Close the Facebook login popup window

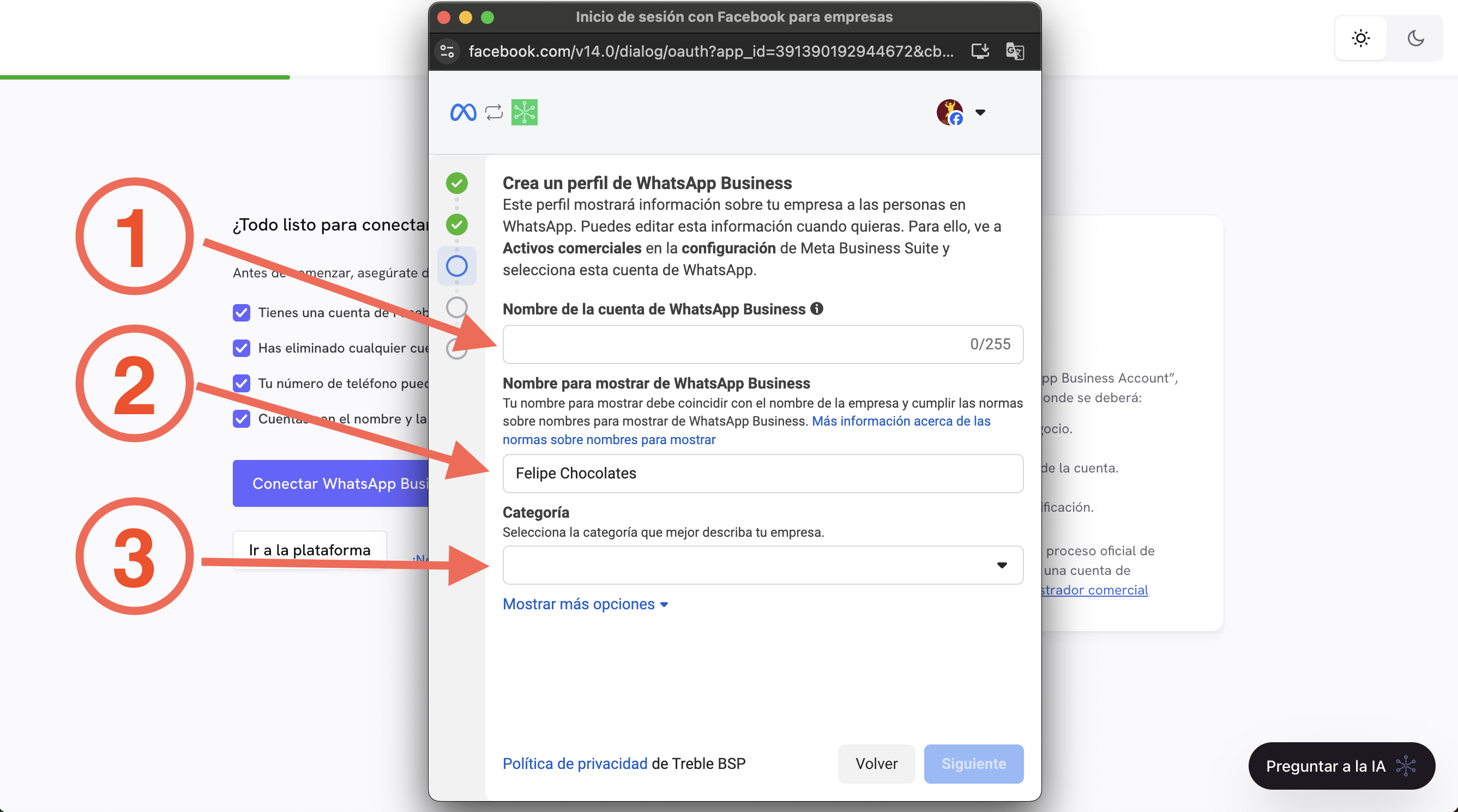(444, 17)
